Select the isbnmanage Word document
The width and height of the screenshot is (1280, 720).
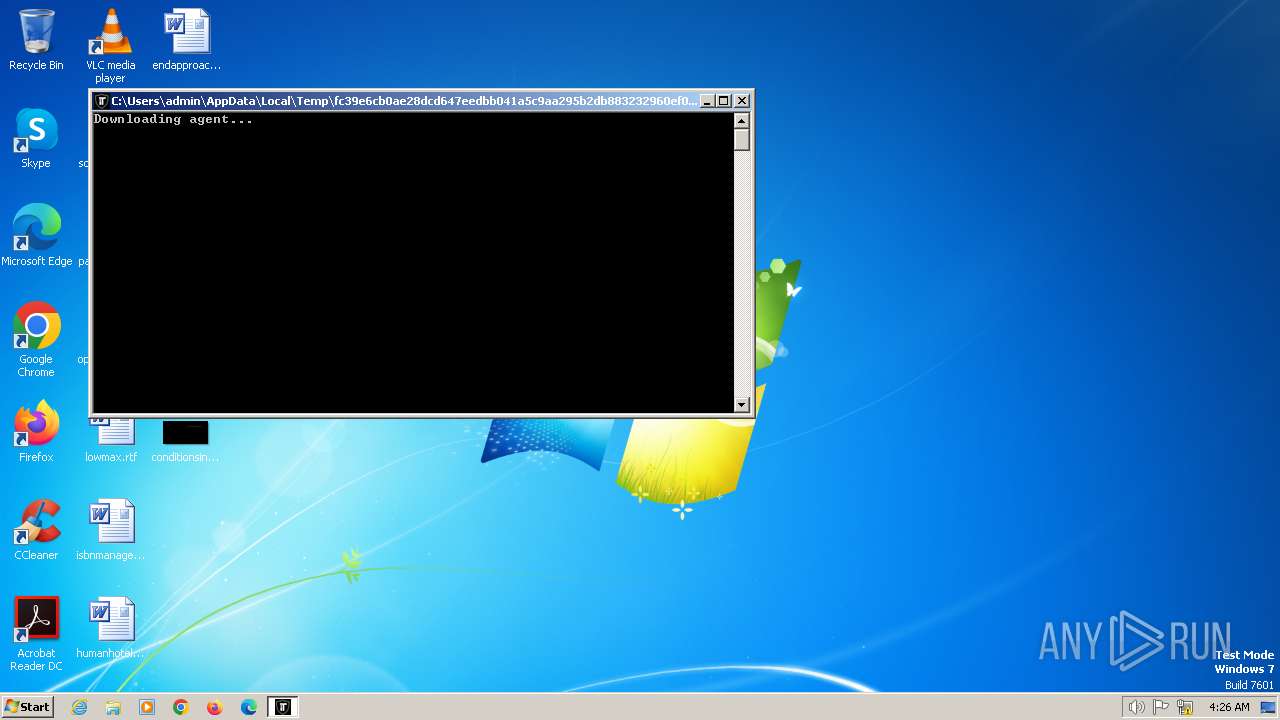click(x=110, y=530)
